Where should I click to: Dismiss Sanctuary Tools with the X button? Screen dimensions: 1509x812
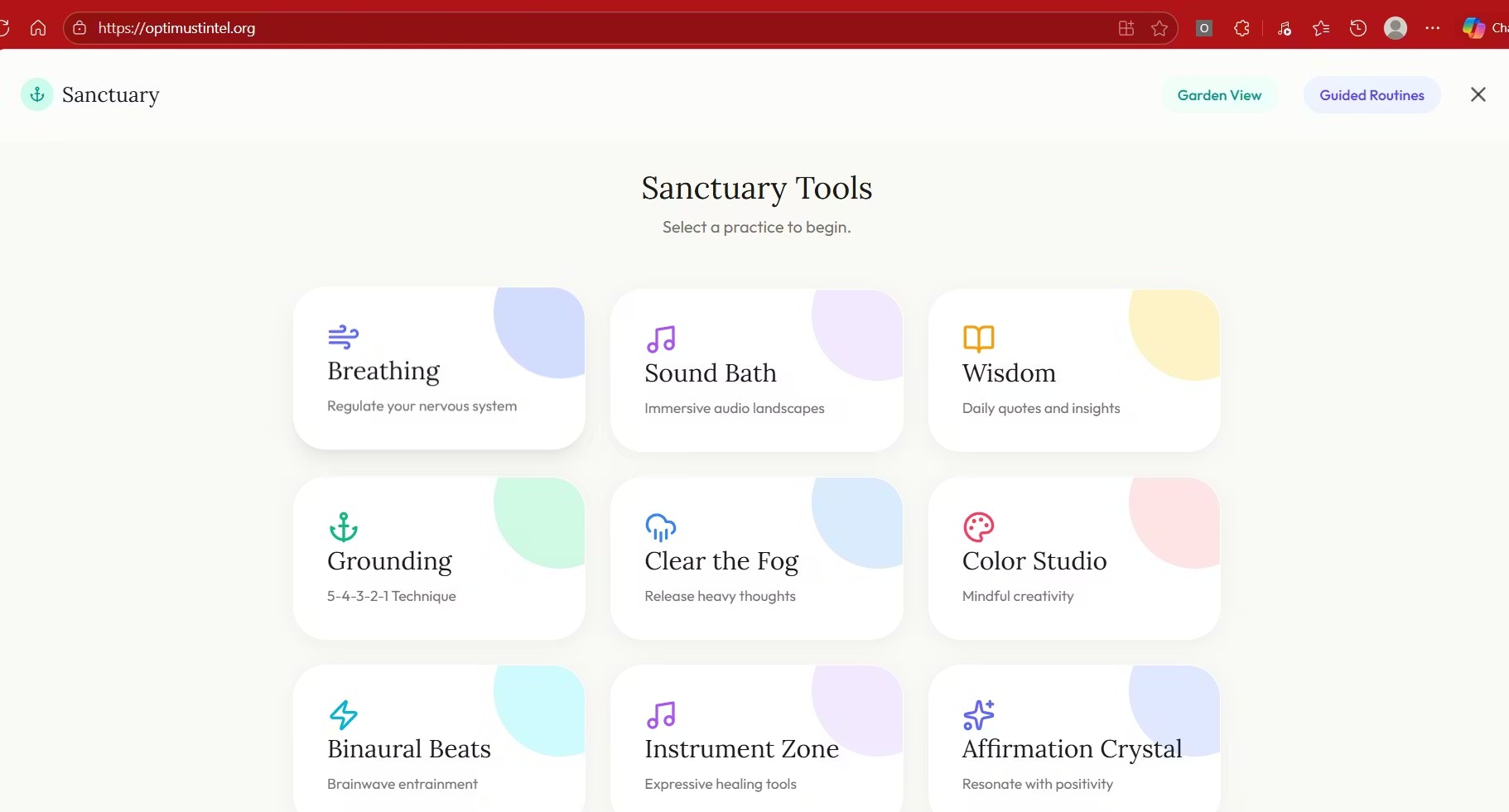1479,94
